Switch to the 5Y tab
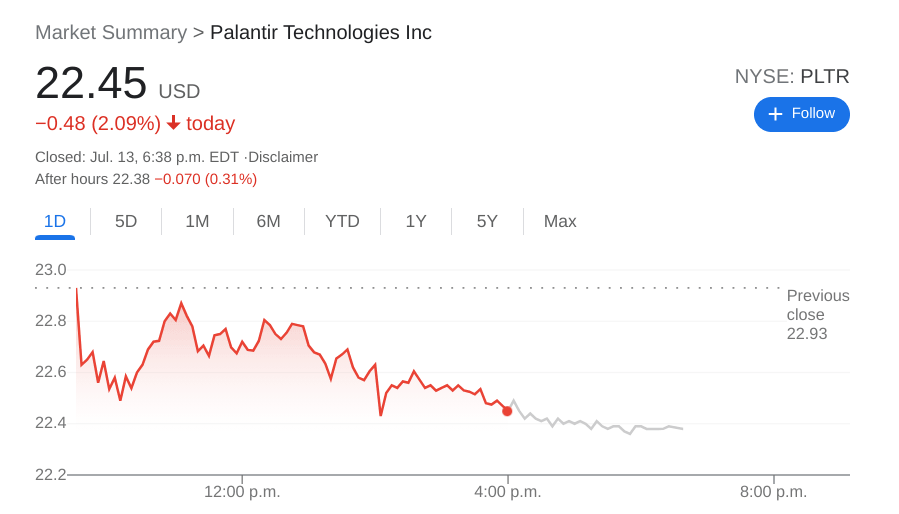This screenshot has height=514, width=899. (x=487, y=221)
